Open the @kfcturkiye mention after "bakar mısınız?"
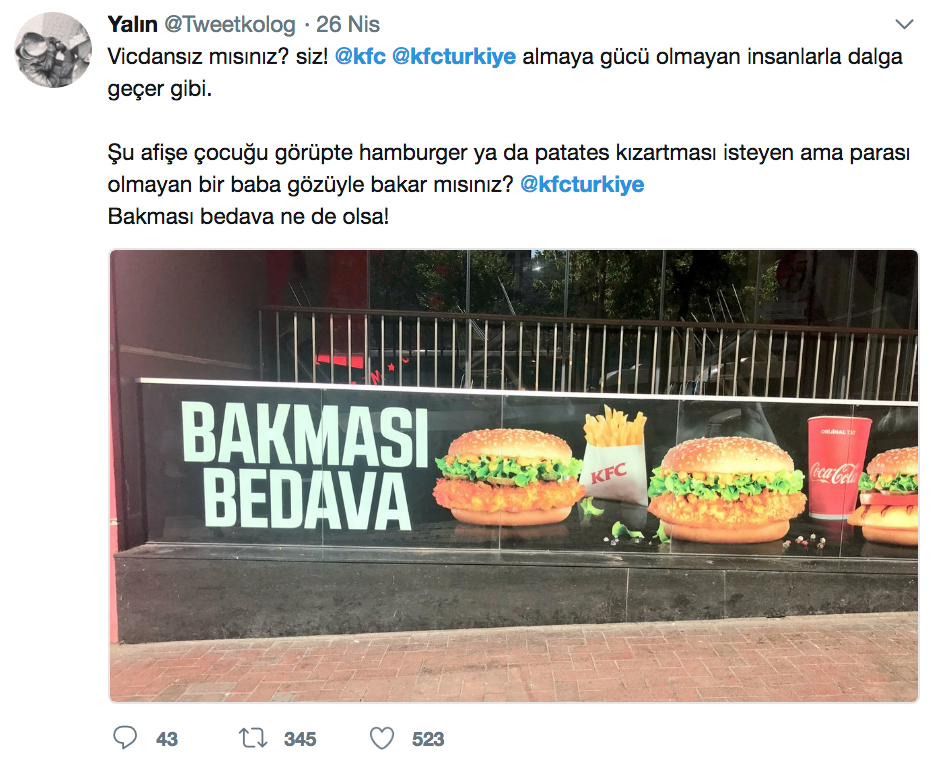934x768 pixels. 582,185
